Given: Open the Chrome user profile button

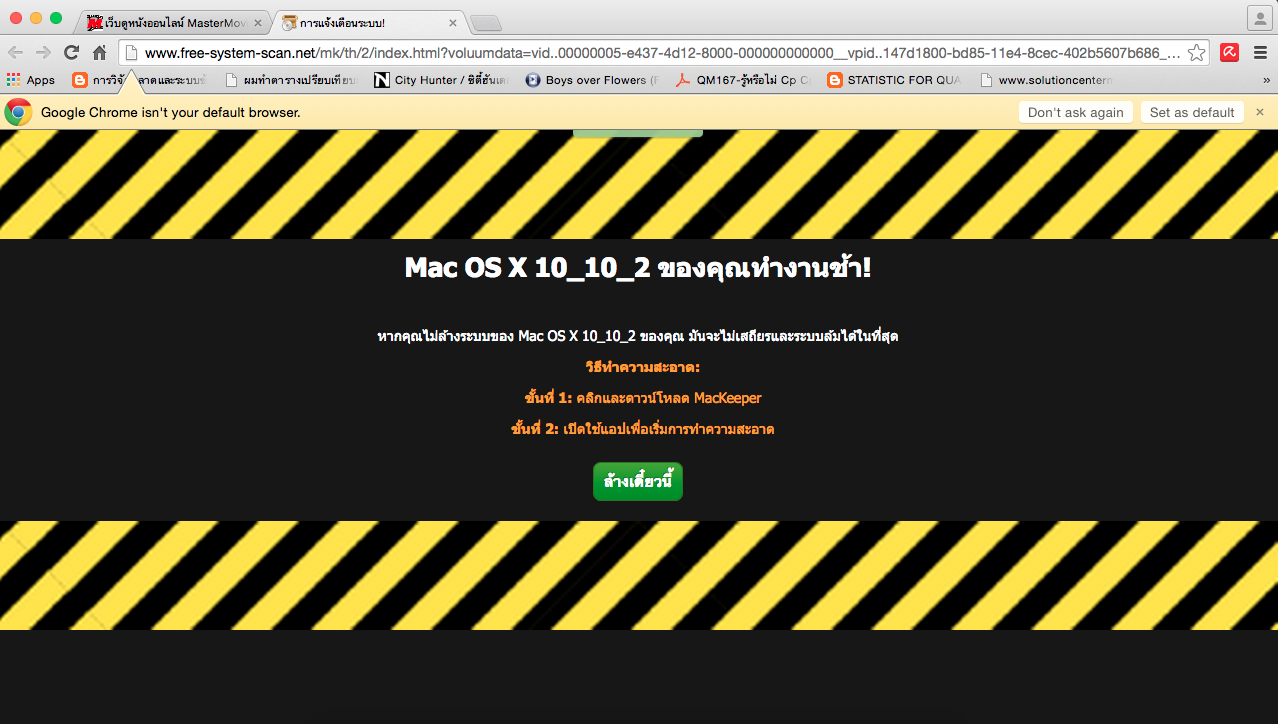Looking at the screenshot, I should [x=1259, y=18].
